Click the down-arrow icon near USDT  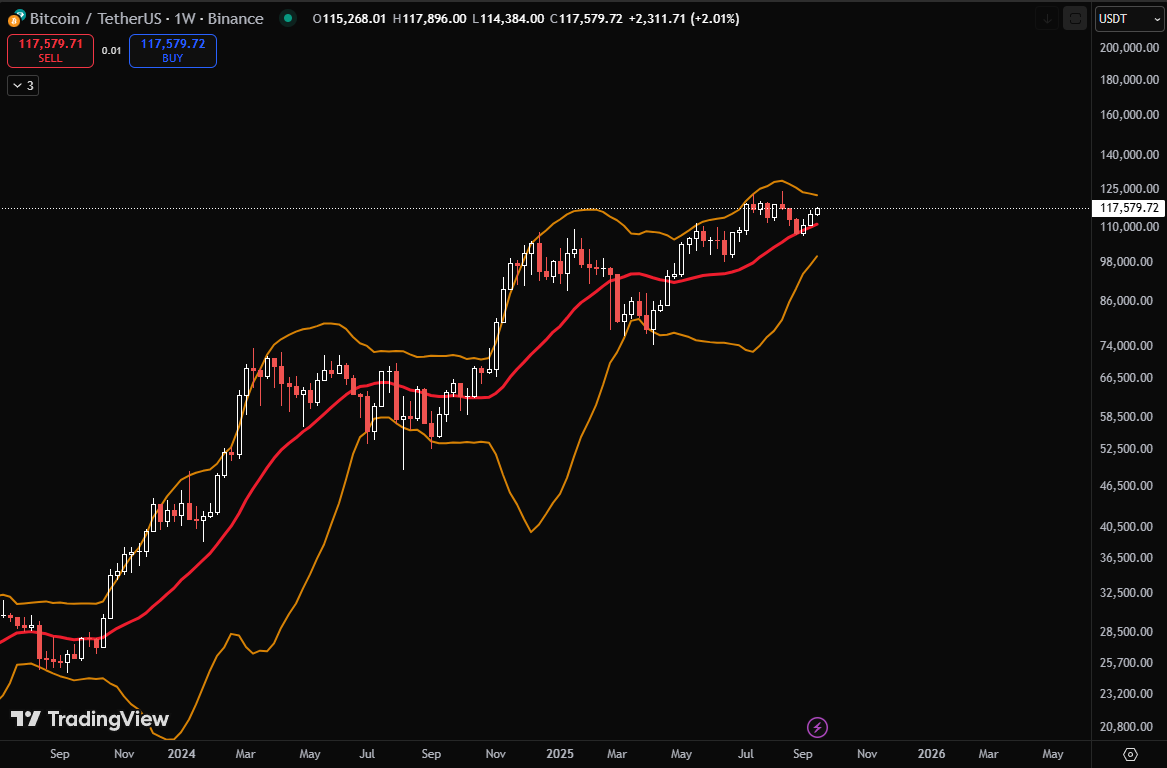1046,19
